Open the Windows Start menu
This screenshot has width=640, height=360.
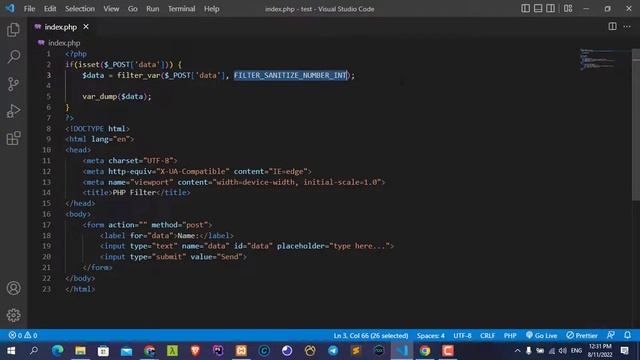pos(11,351)
